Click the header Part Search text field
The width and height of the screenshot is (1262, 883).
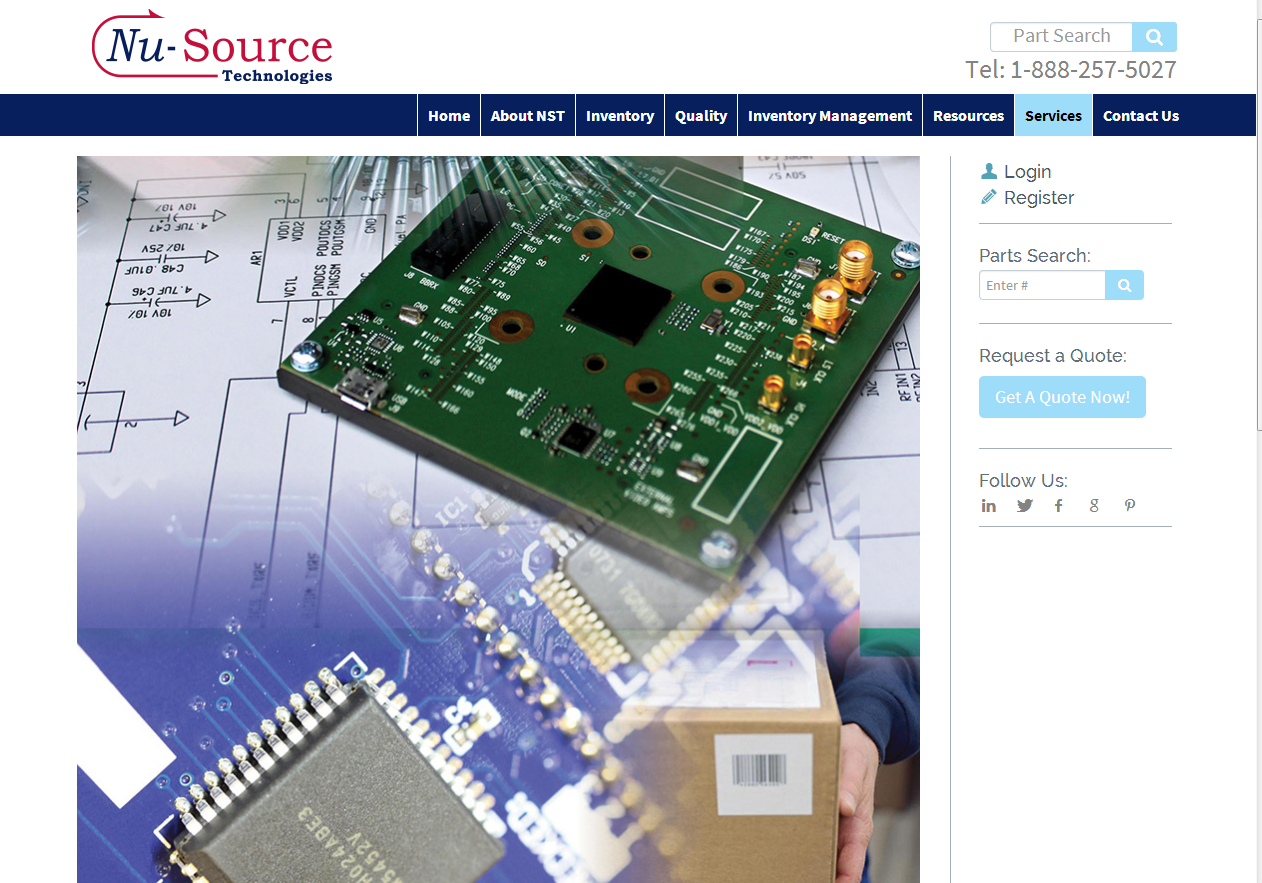(1061, 37)
